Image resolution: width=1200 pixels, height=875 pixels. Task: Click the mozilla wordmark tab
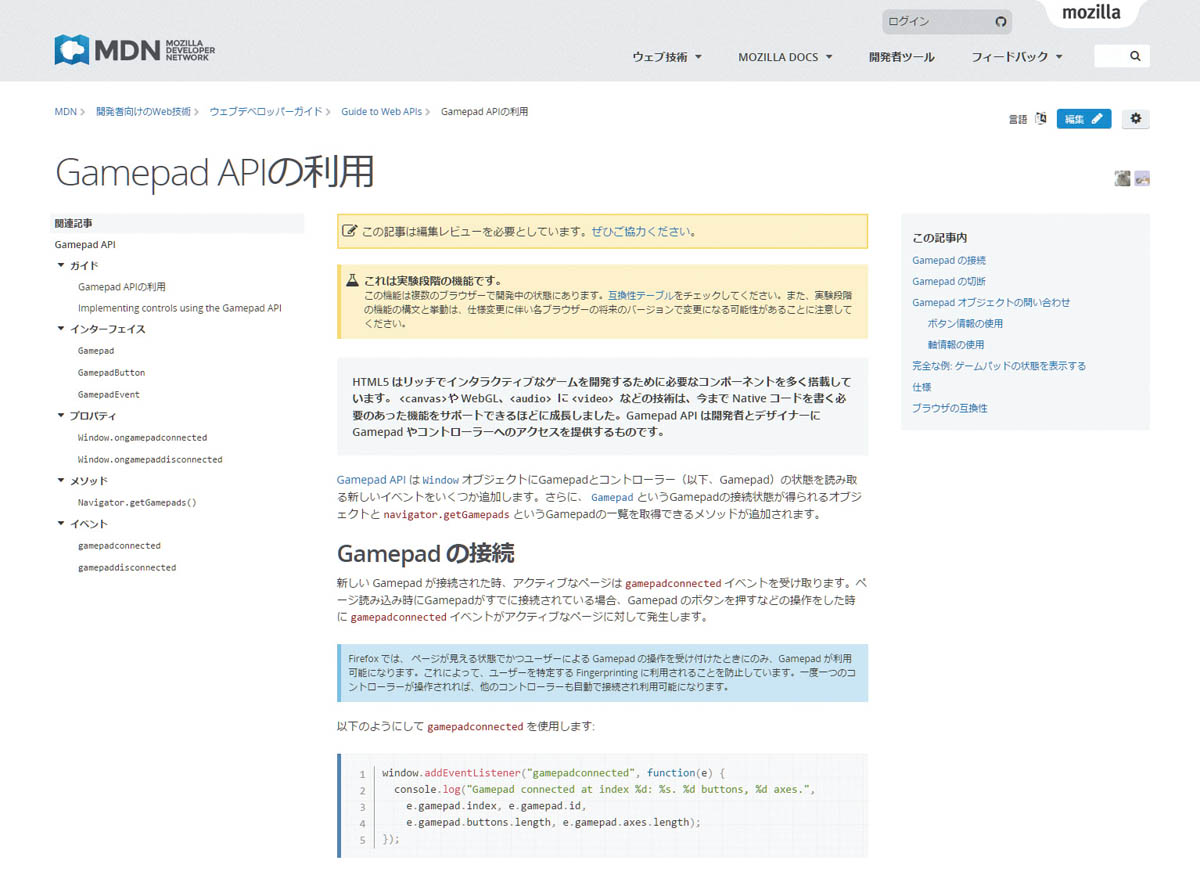pyautogui.click(x=1091, y=13)
